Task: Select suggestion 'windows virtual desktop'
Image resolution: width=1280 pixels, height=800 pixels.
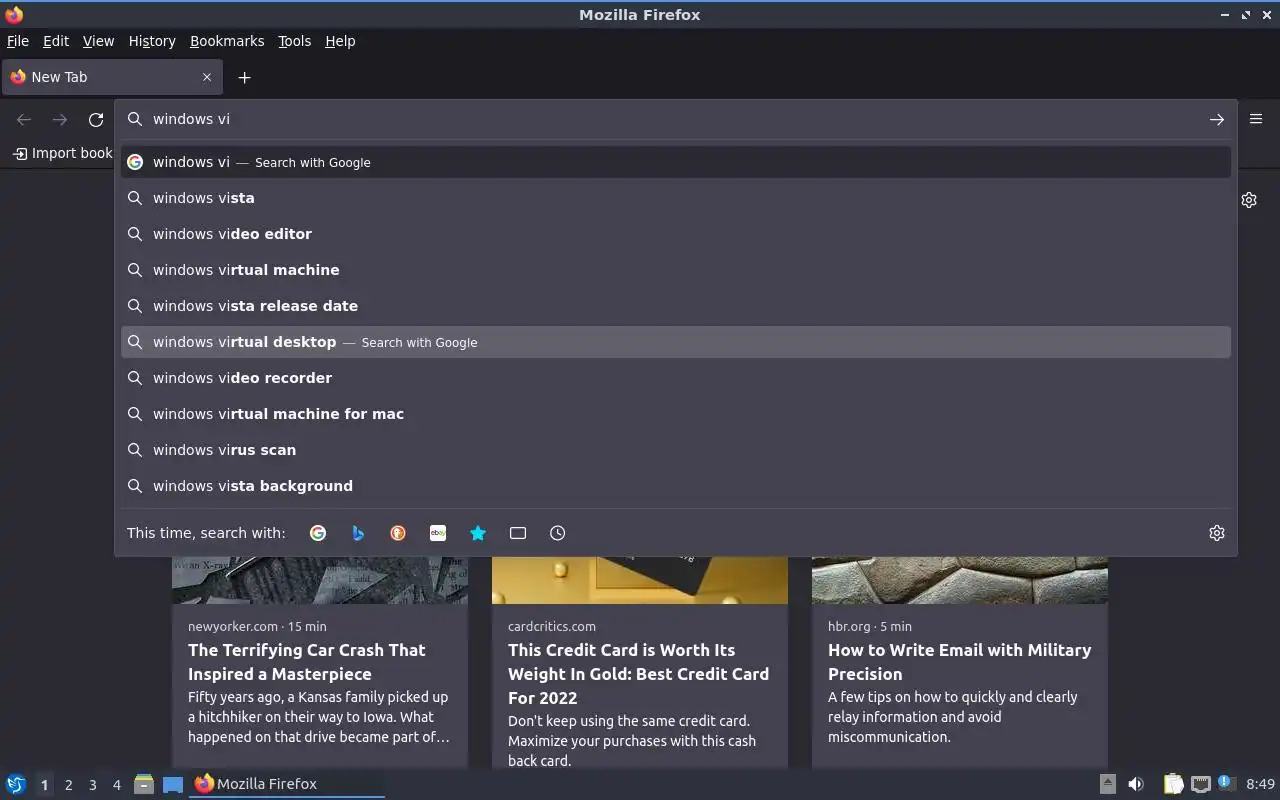Action: [676, 342]
